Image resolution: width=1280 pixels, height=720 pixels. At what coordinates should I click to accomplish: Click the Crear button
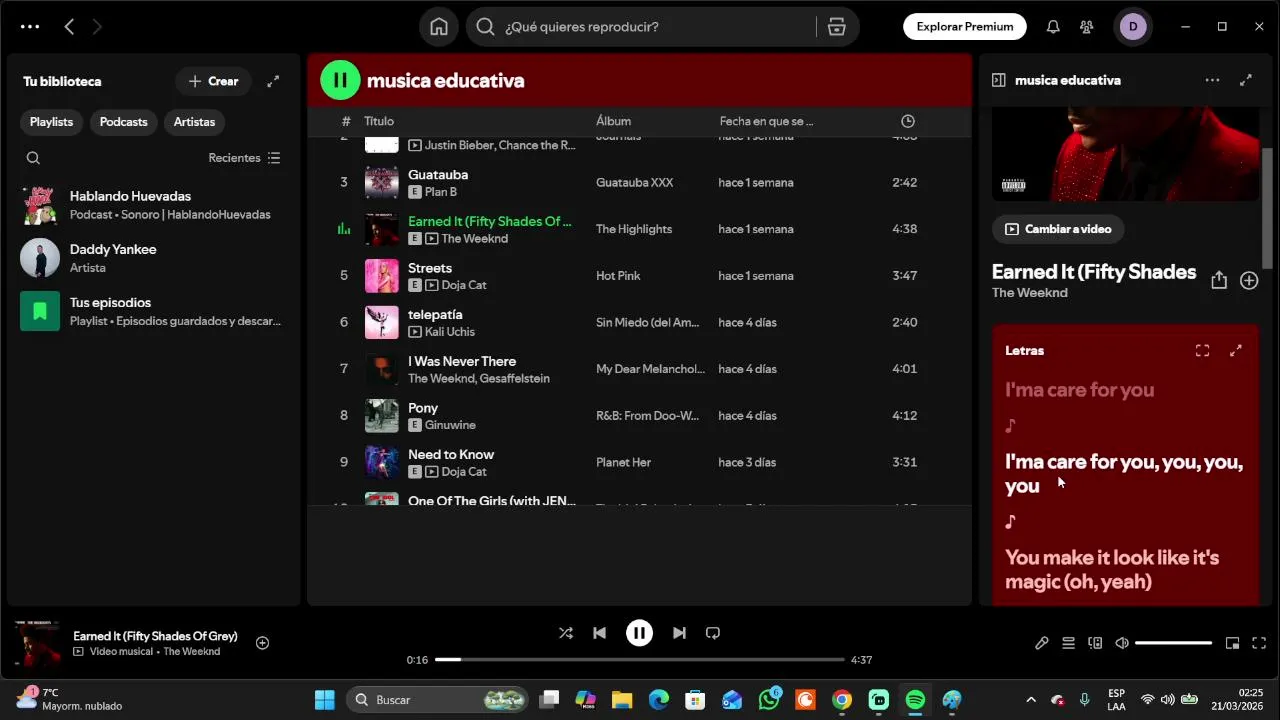coord(213,81)
